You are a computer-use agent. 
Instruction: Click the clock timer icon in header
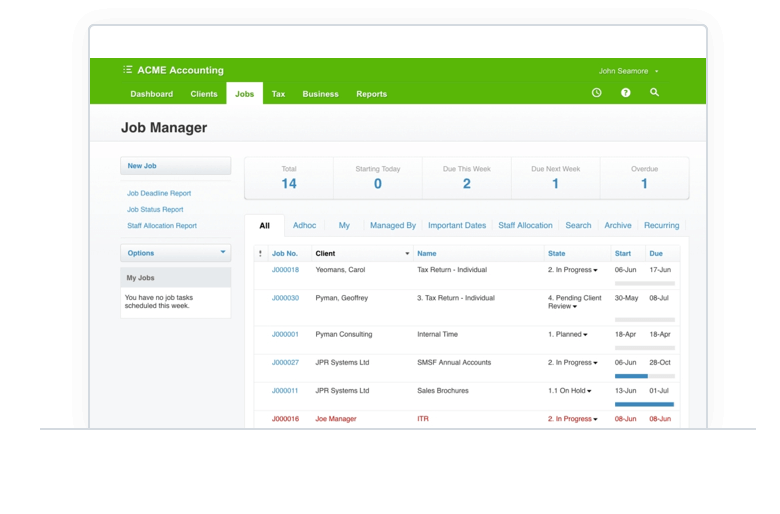pos(597,93)
